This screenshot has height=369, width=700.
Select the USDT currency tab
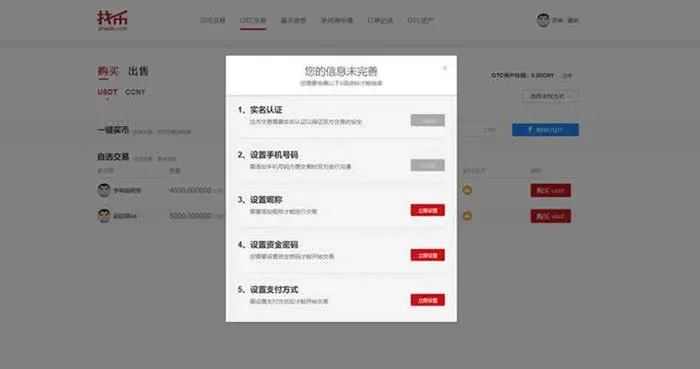click(108, 92)
